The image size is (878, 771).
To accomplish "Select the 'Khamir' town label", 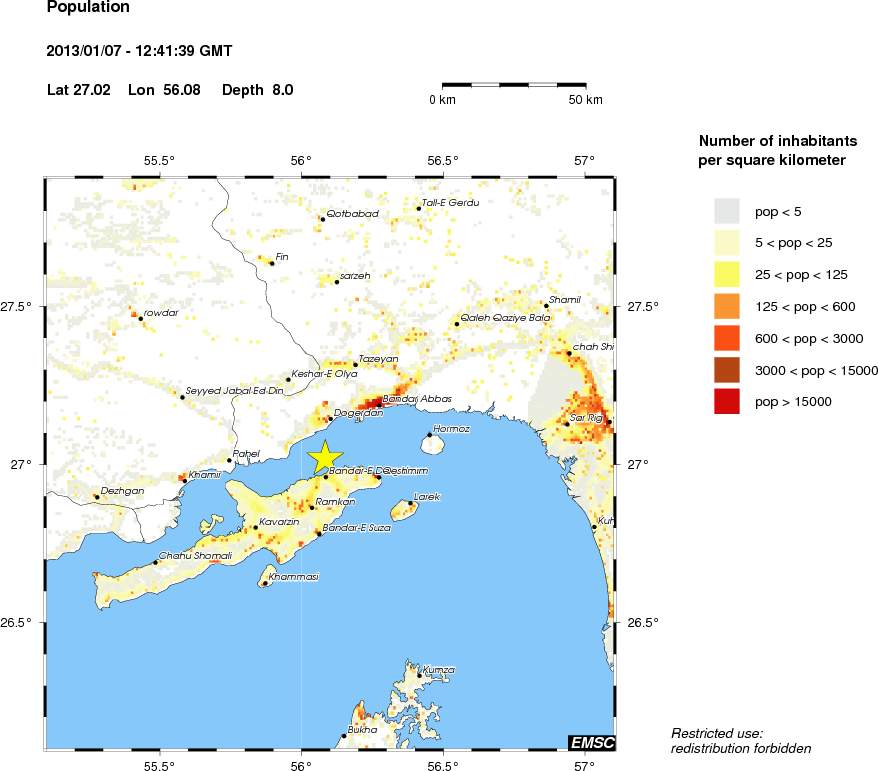I will point(204,475).
